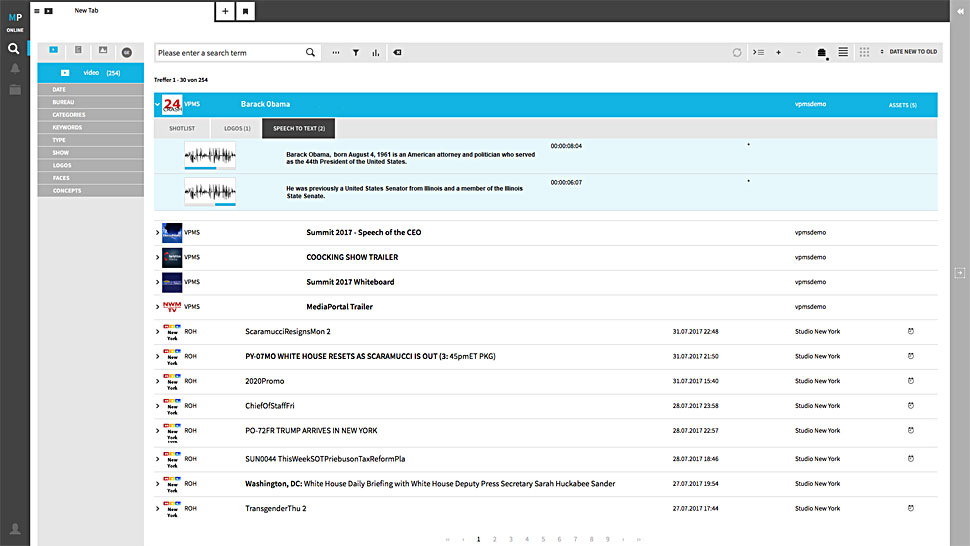Click the waveform thumbnail for 00:00:08:04 segment

click(x=210, y=156)
